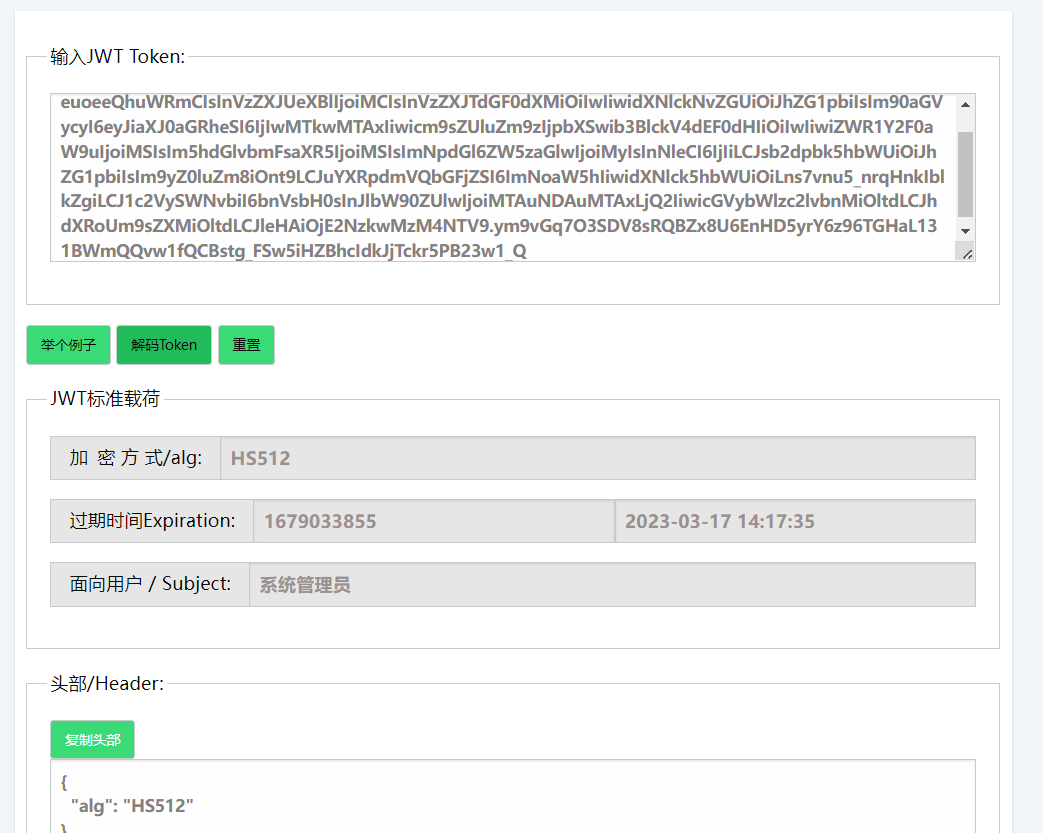Image resolution: width=1043 pixels, height=833 pixels.
Task: Click the textarea scrollbar up arrow
Action: click(965, 104)
